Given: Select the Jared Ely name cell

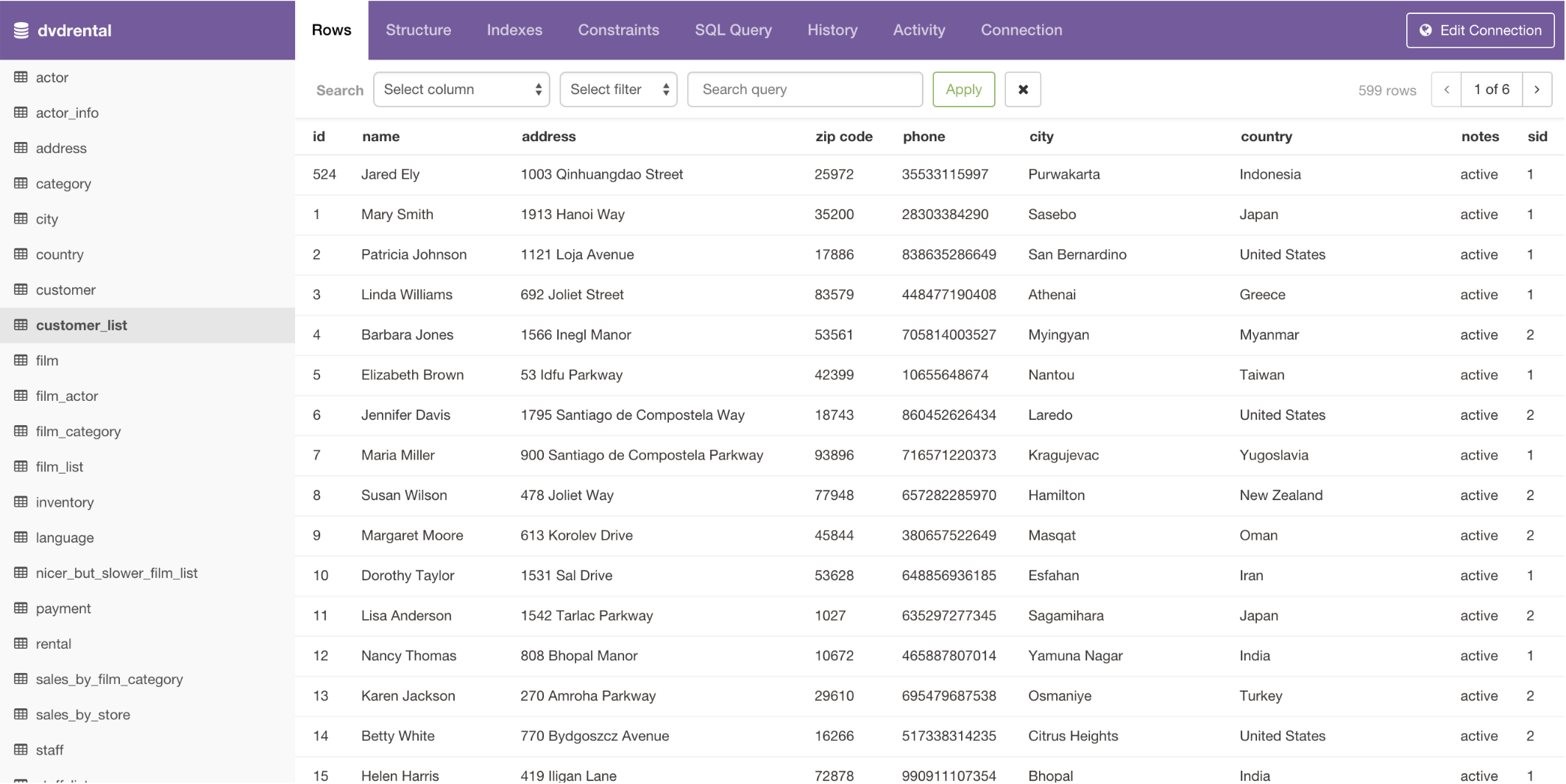Looking at the screenshot, I should coord(390,174).
